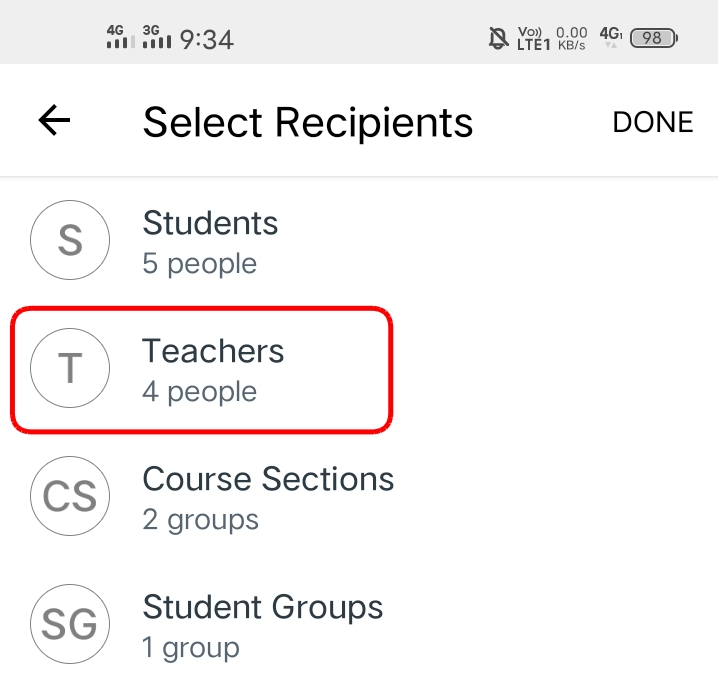718x690 pixels.
Task: Tap the "2 groups" subtitle
Action: pyautogui.click(x=200, y=520)
